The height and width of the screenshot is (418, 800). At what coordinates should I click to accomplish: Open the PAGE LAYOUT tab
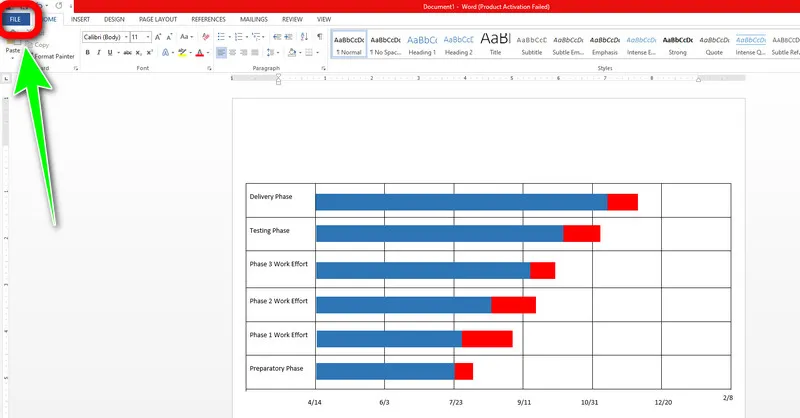click(160, 19)
